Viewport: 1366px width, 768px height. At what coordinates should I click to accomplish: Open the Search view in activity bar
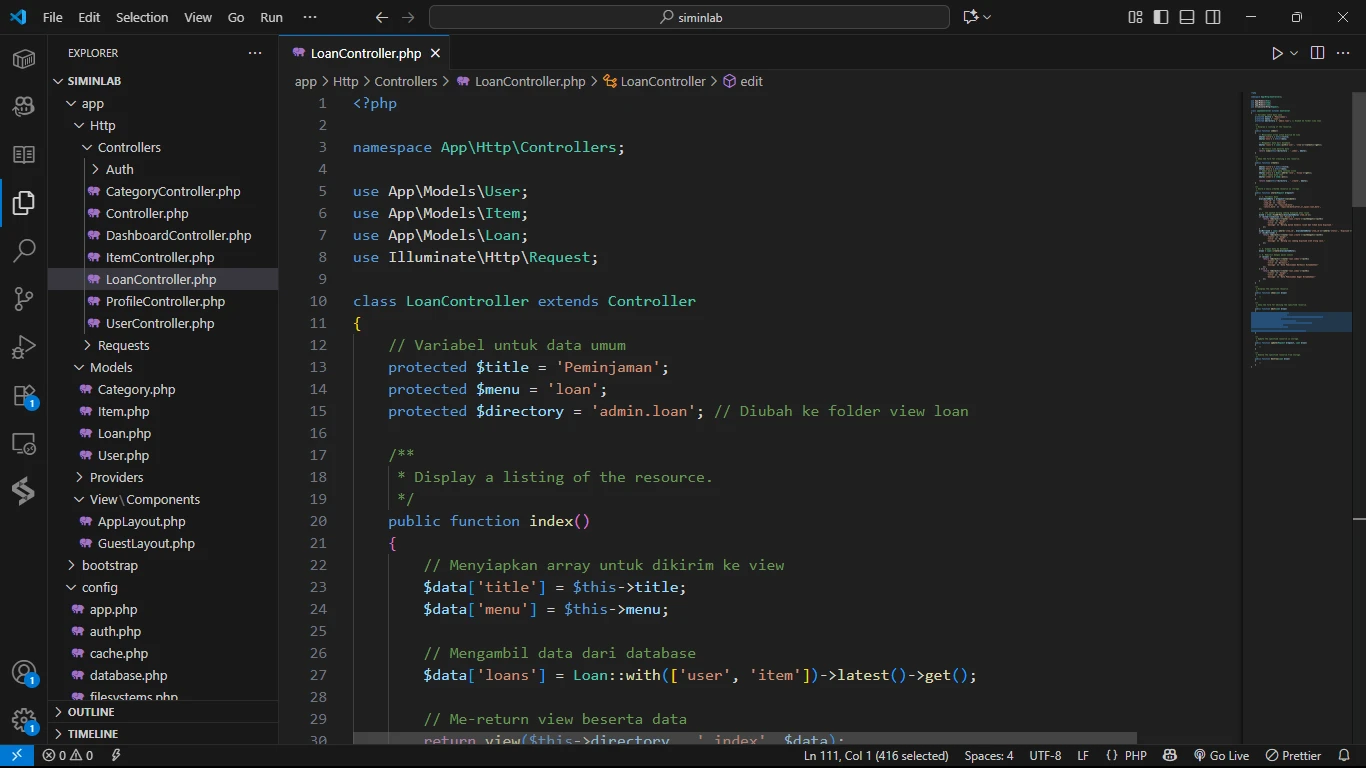point(24,250)
